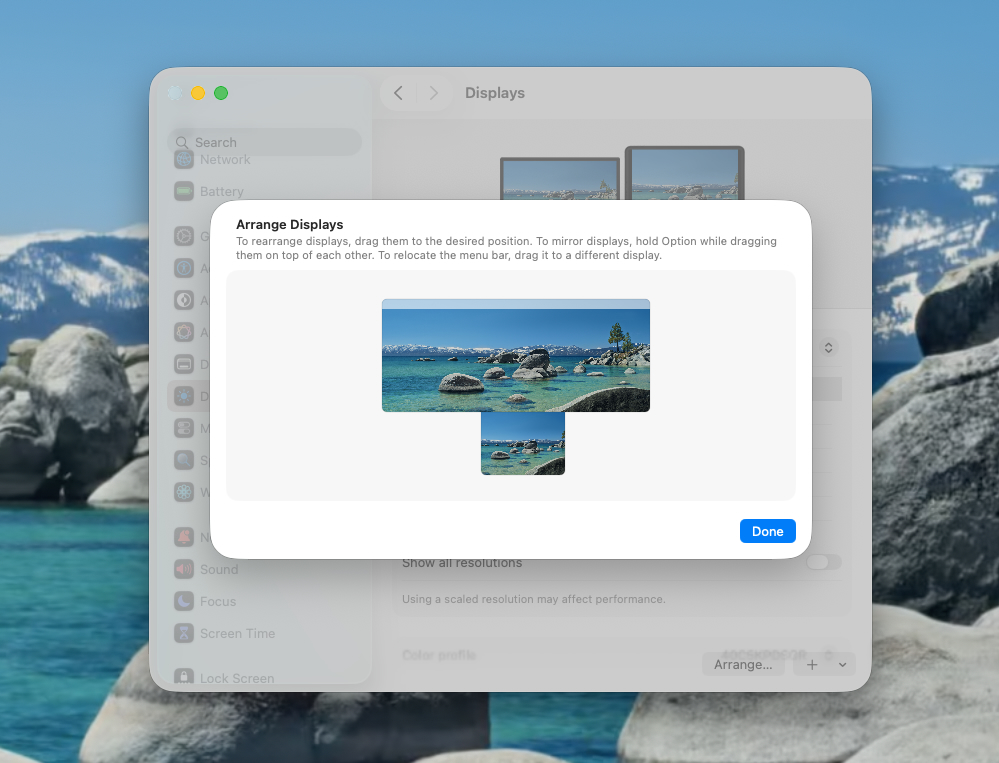Image resolution: width=999 pixels, height=763 pixels.
Task: Open the Focus moon icon
Action: coord(184,601)
